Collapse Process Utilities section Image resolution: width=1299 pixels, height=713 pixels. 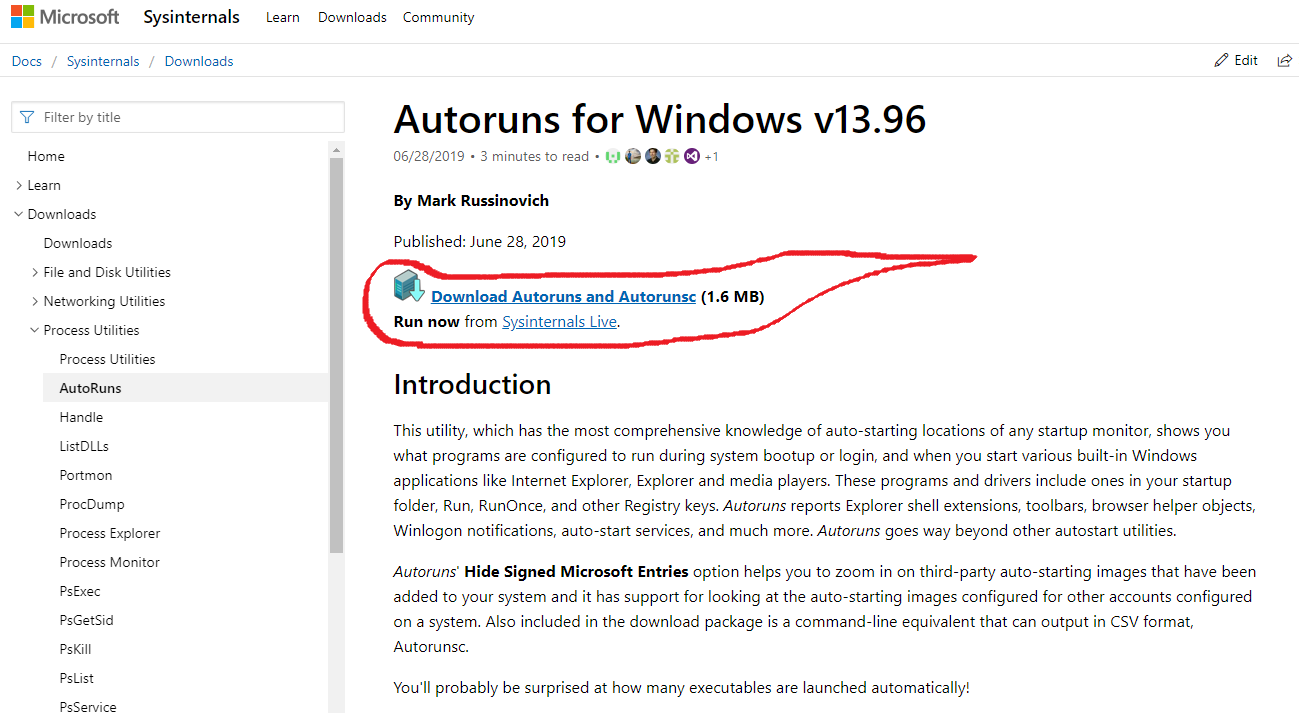[x=35, y=330]
